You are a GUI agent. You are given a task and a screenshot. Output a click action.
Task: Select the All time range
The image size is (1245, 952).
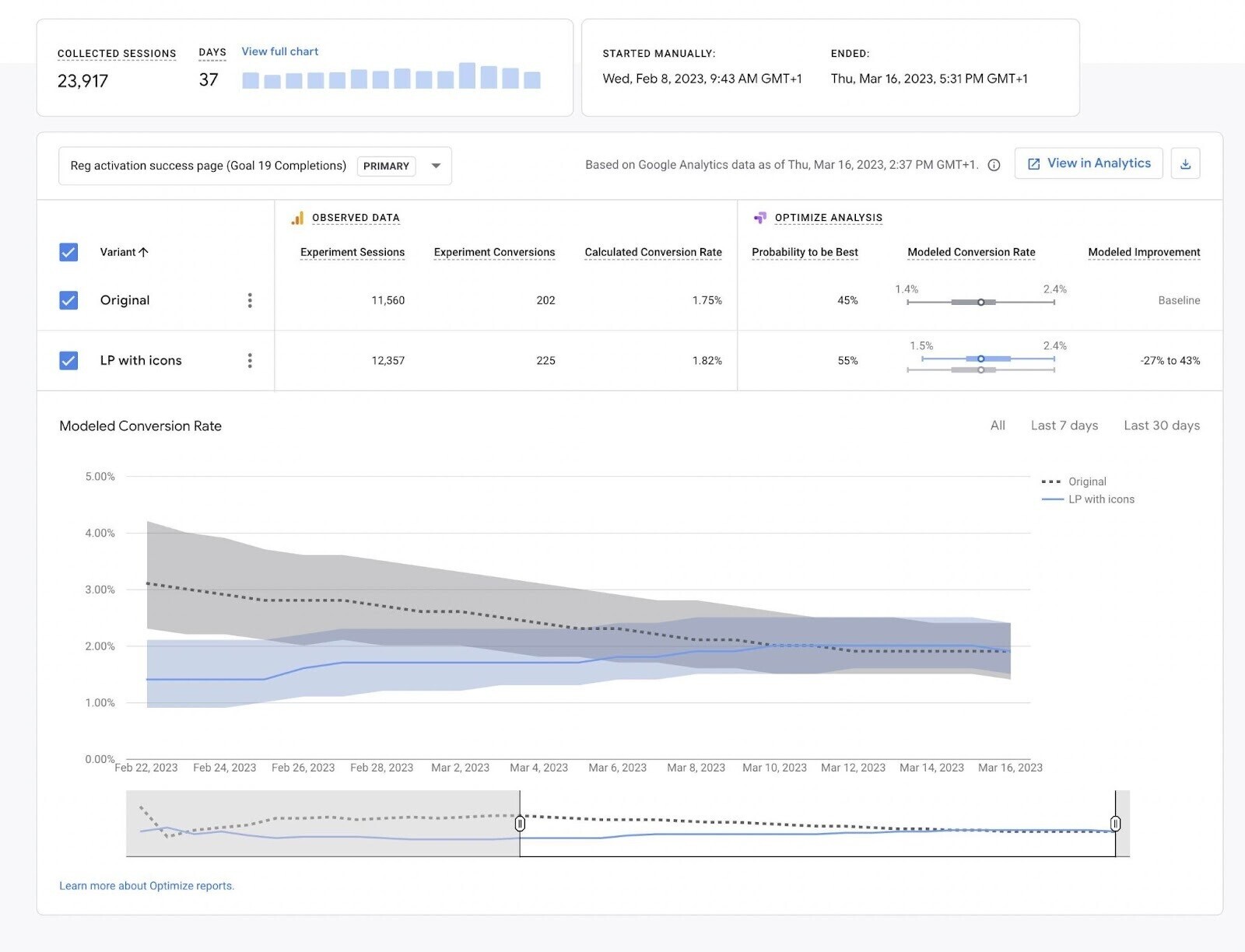(998, 425)
